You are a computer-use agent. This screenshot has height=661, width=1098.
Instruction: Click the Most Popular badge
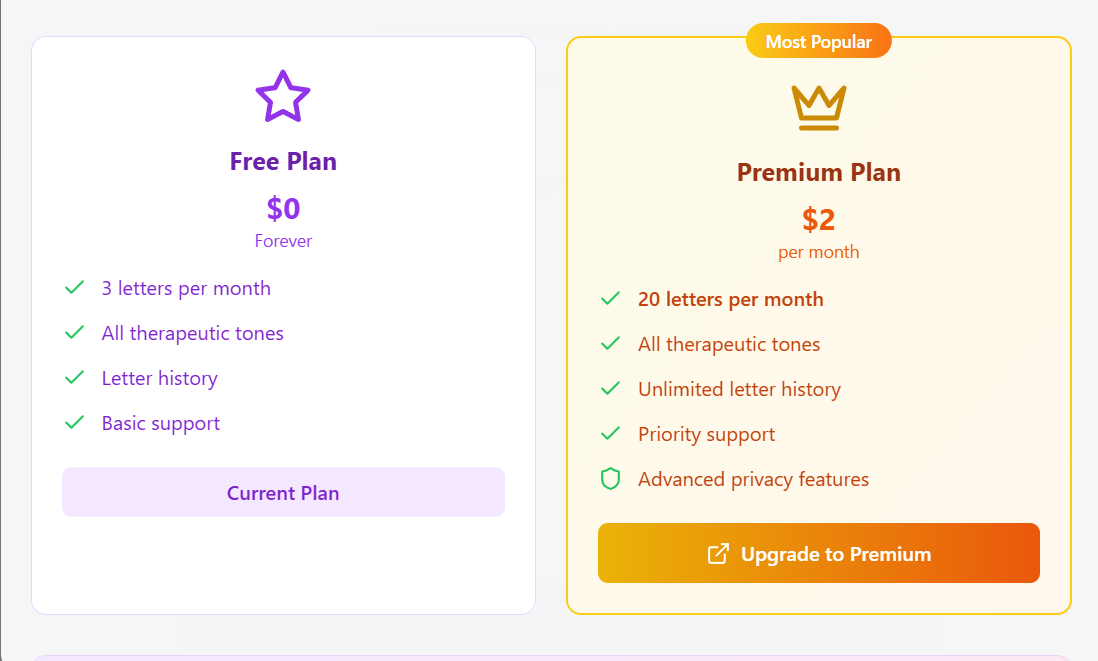tap(818, 42)
